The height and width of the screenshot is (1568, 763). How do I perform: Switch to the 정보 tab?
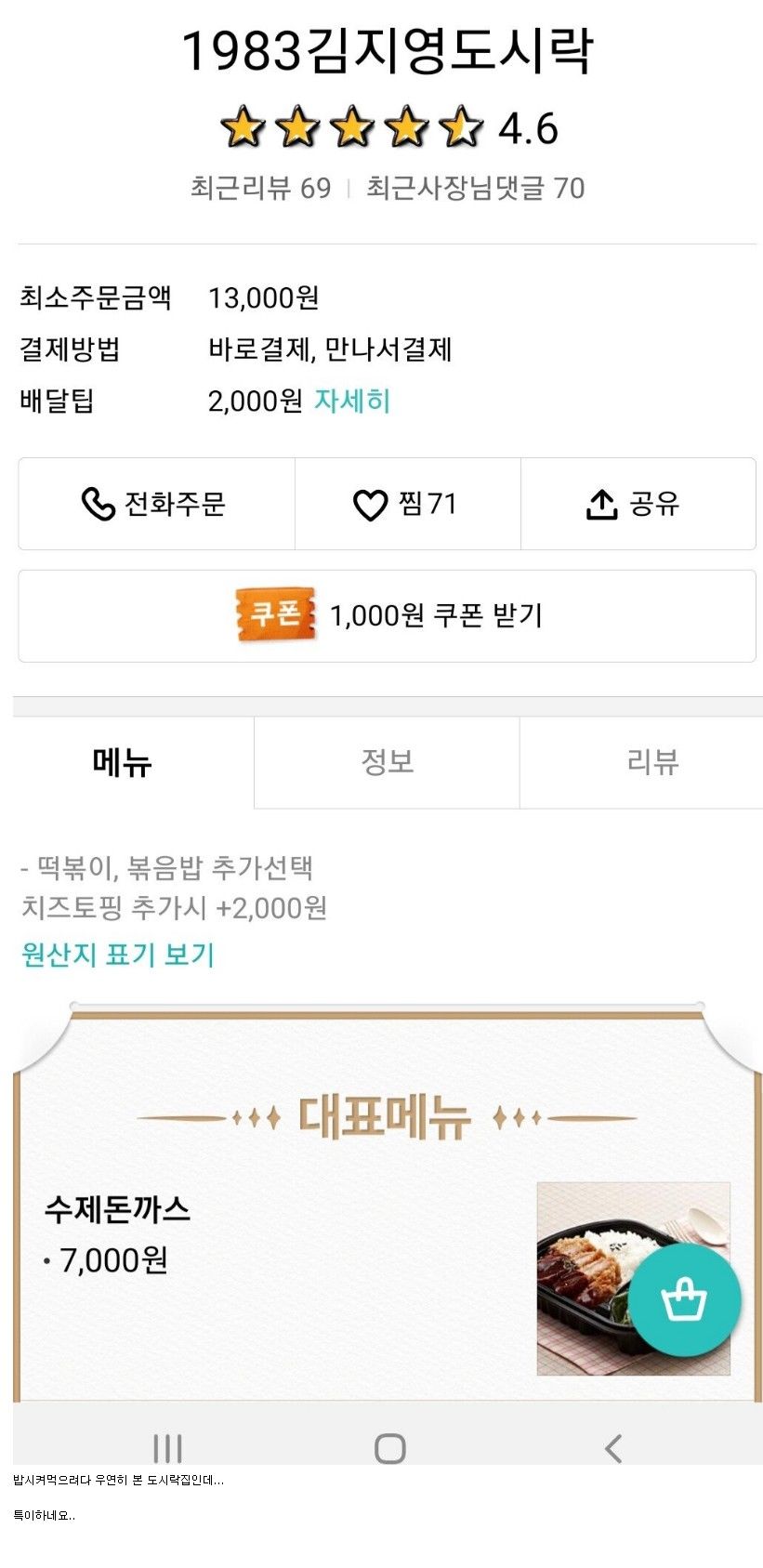pos(387,762)
